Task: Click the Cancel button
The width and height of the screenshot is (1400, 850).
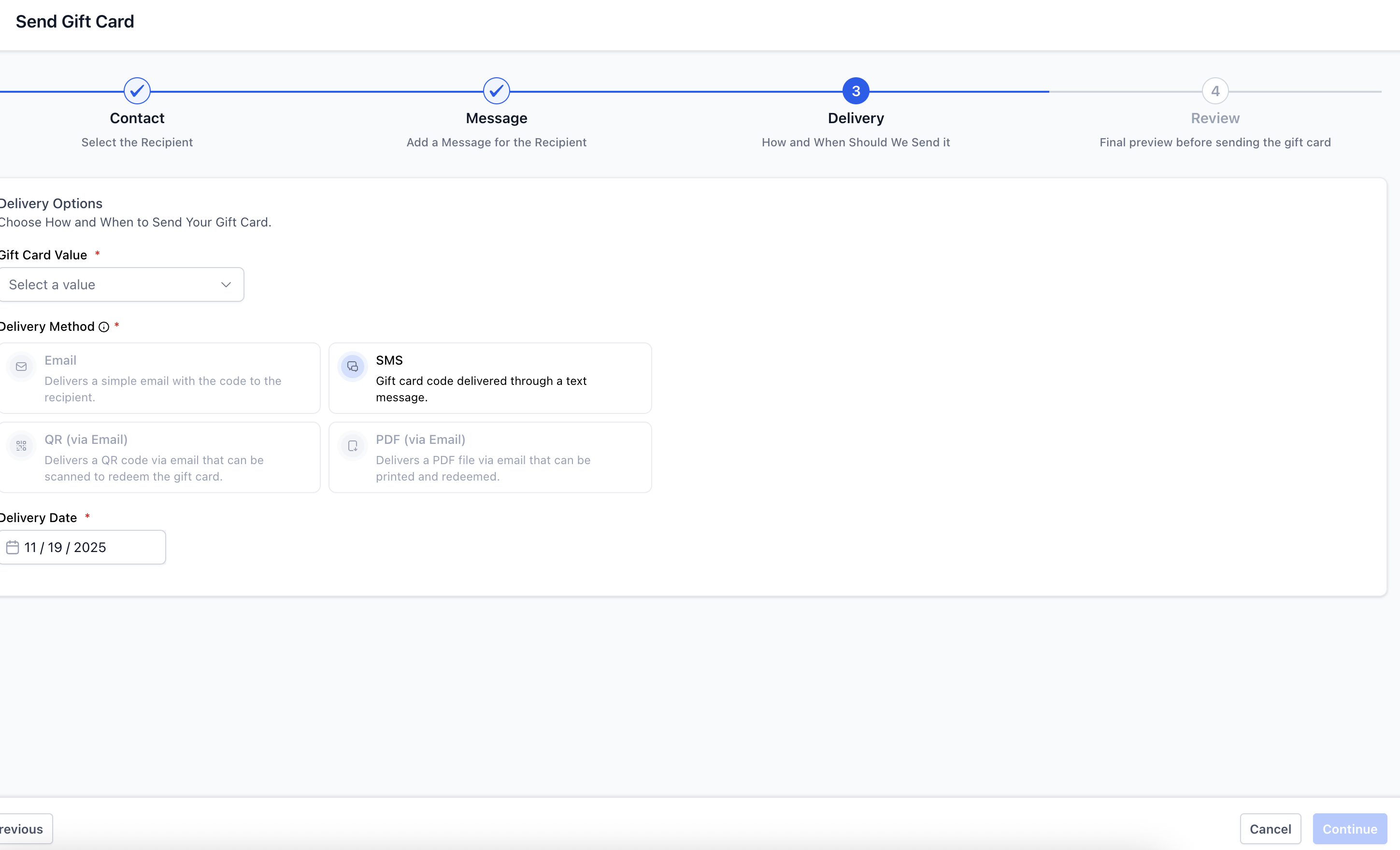Action: pyautogui.click(x=1271, y=829)
